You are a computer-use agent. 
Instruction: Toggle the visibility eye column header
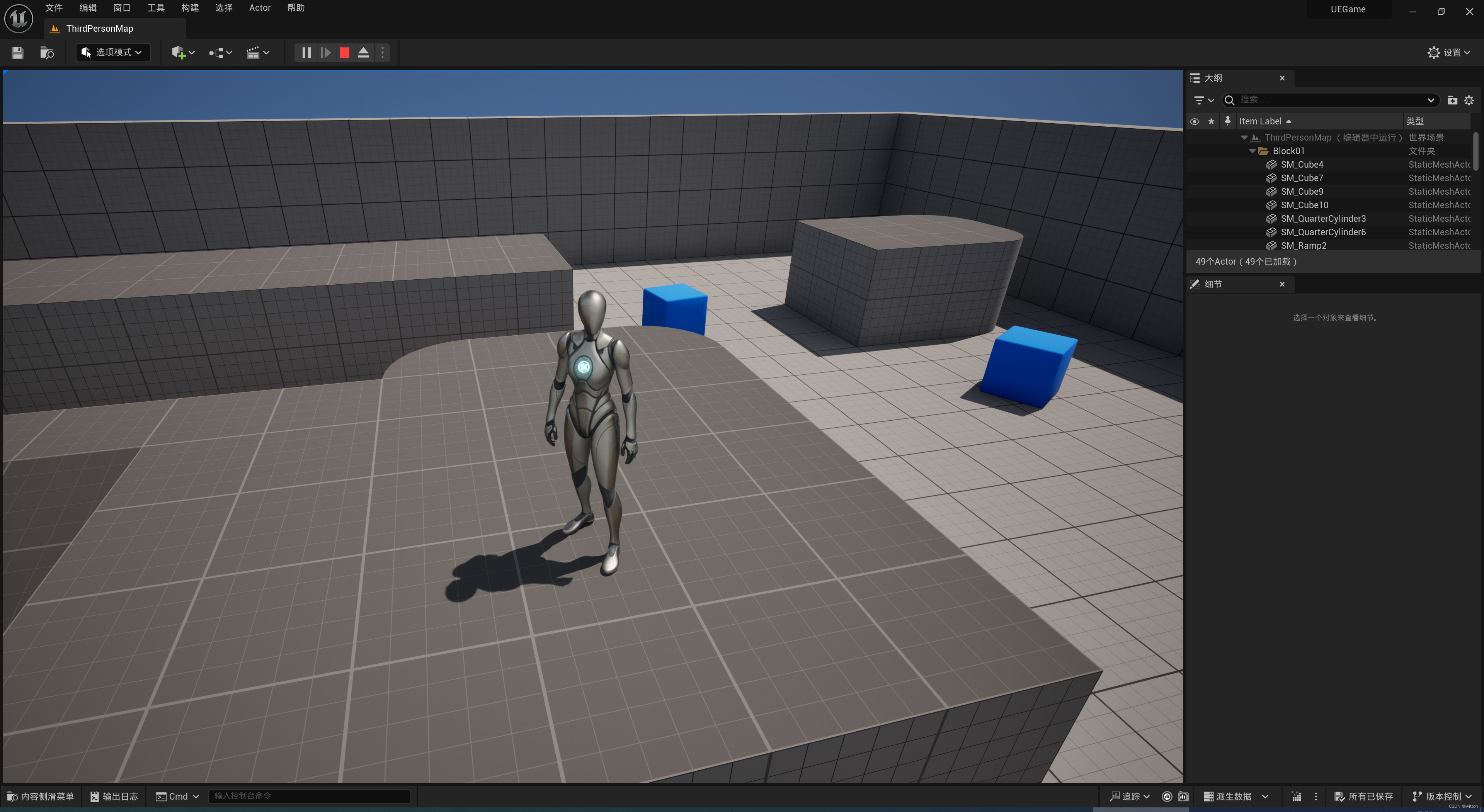1194,122
